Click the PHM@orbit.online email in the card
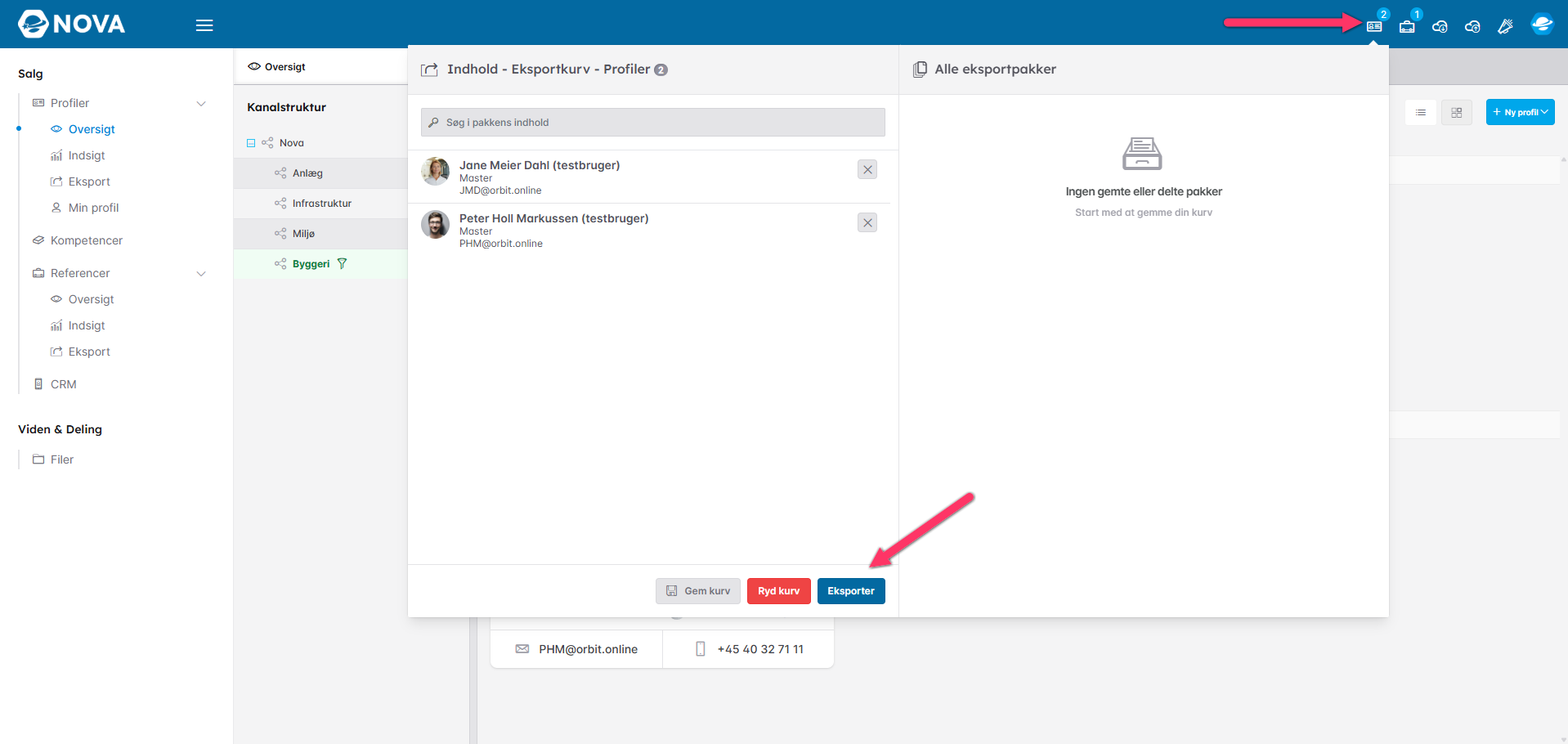 pos(588,649)
